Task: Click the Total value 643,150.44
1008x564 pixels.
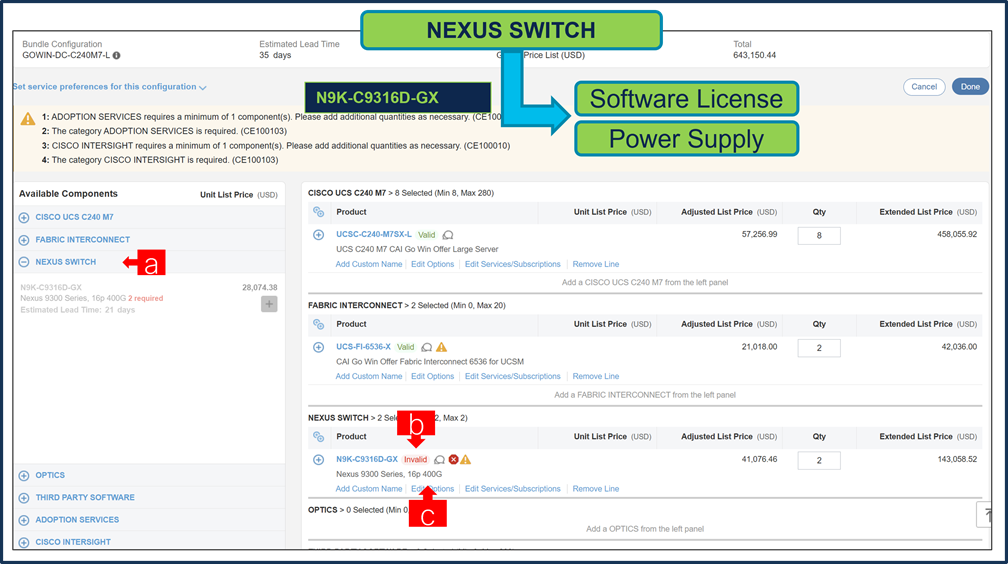Action: (754, 55)
